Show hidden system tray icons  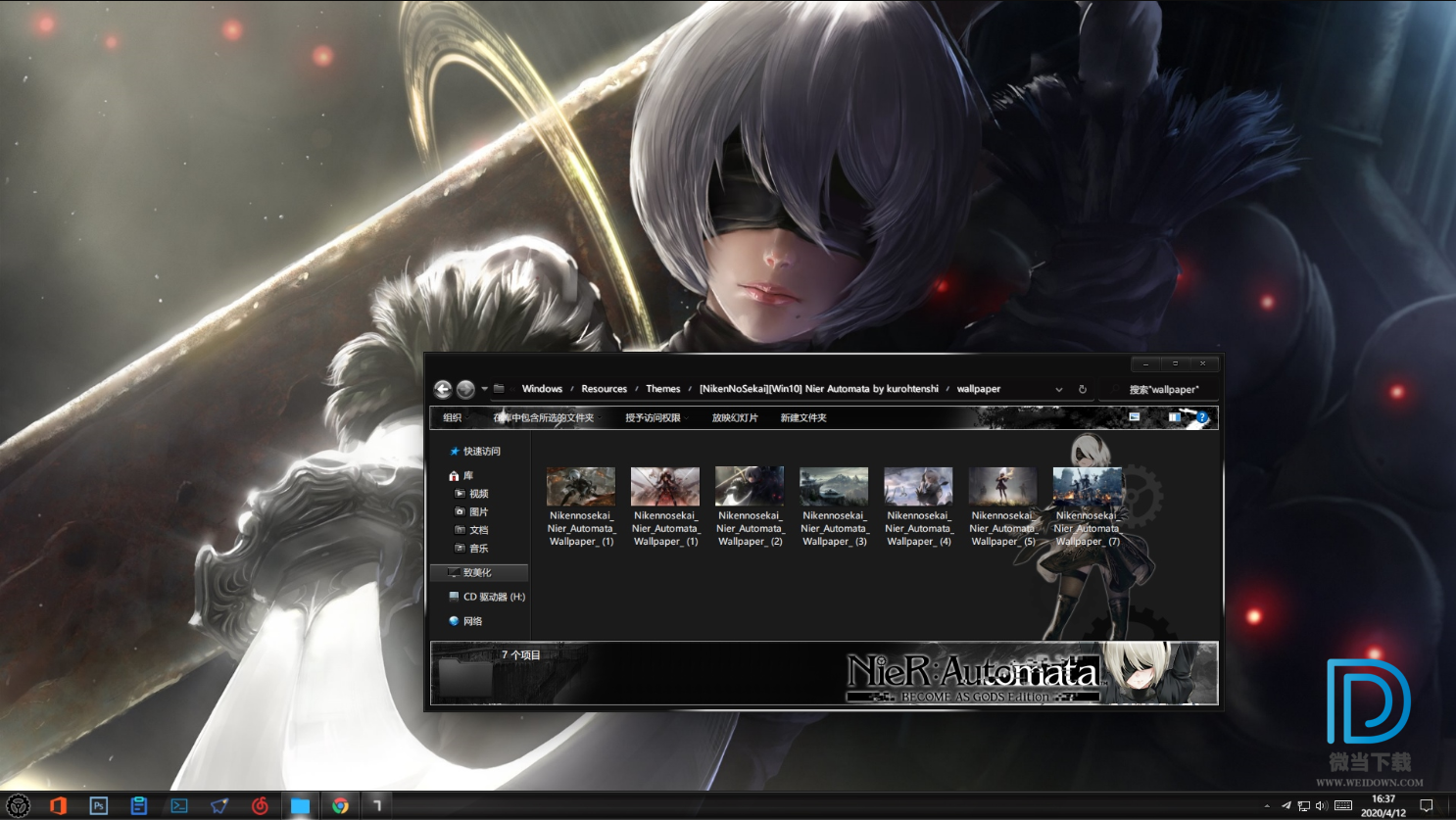(1267, 806)
